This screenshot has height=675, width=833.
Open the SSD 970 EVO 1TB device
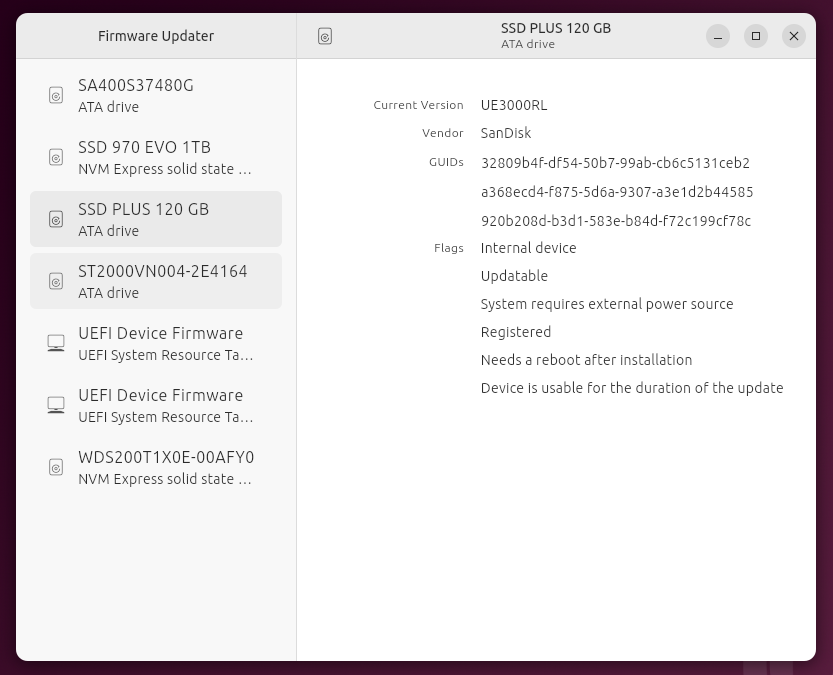156,157
